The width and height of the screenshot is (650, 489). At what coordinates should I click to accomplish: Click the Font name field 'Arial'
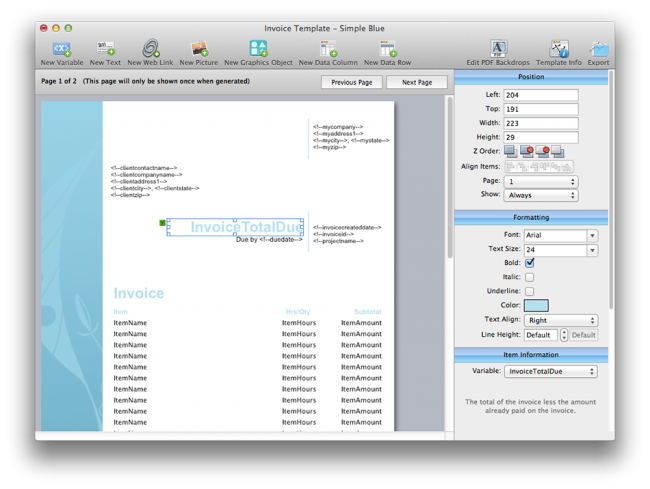click(555, 235)
